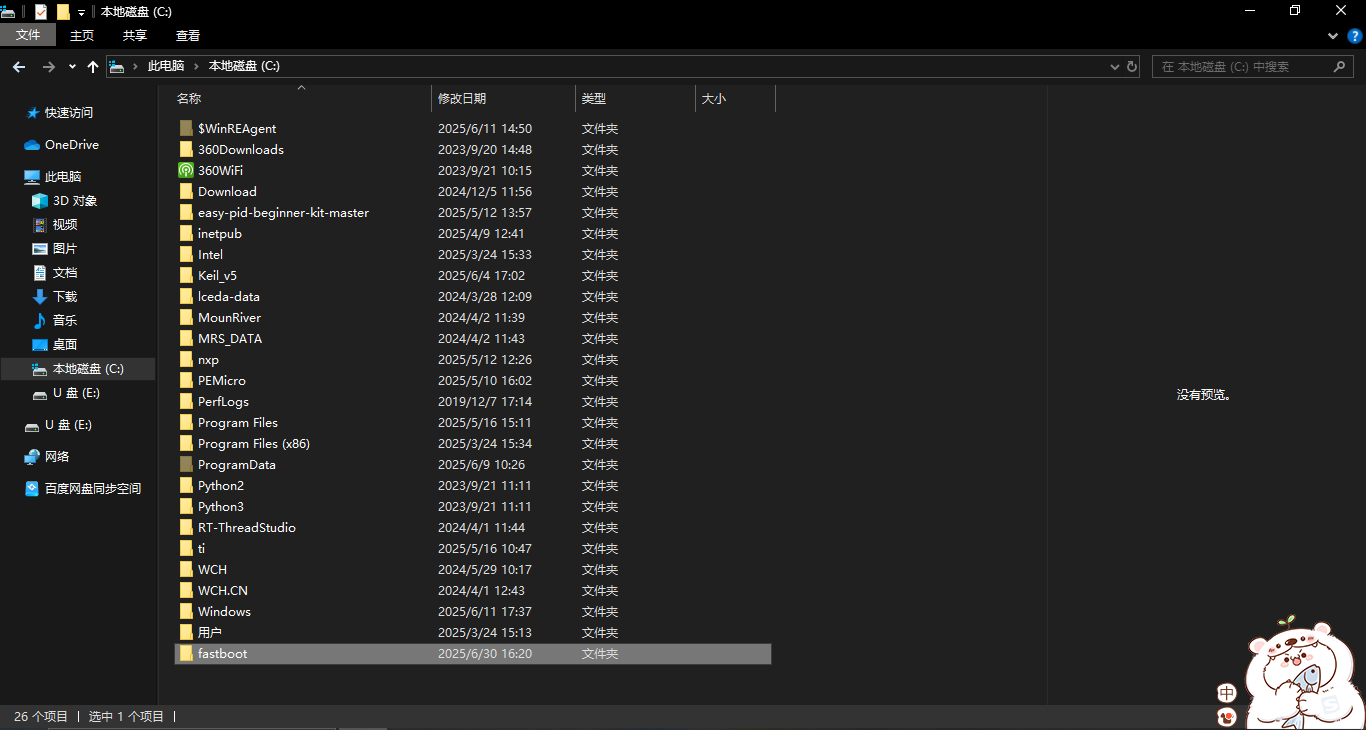Select MRS_DATA folder name
1366x730 pixels.
click(x=230, y=339)
